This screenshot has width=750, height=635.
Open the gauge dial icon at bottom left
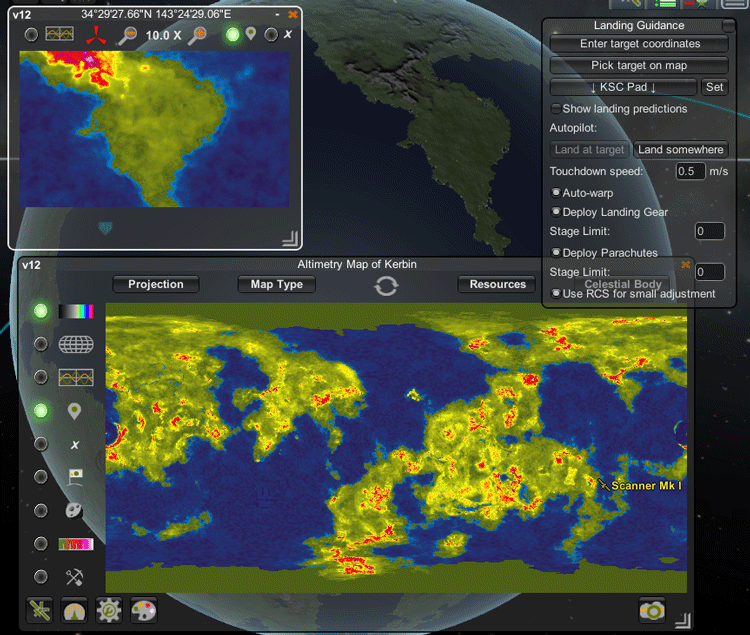(74, 610)
